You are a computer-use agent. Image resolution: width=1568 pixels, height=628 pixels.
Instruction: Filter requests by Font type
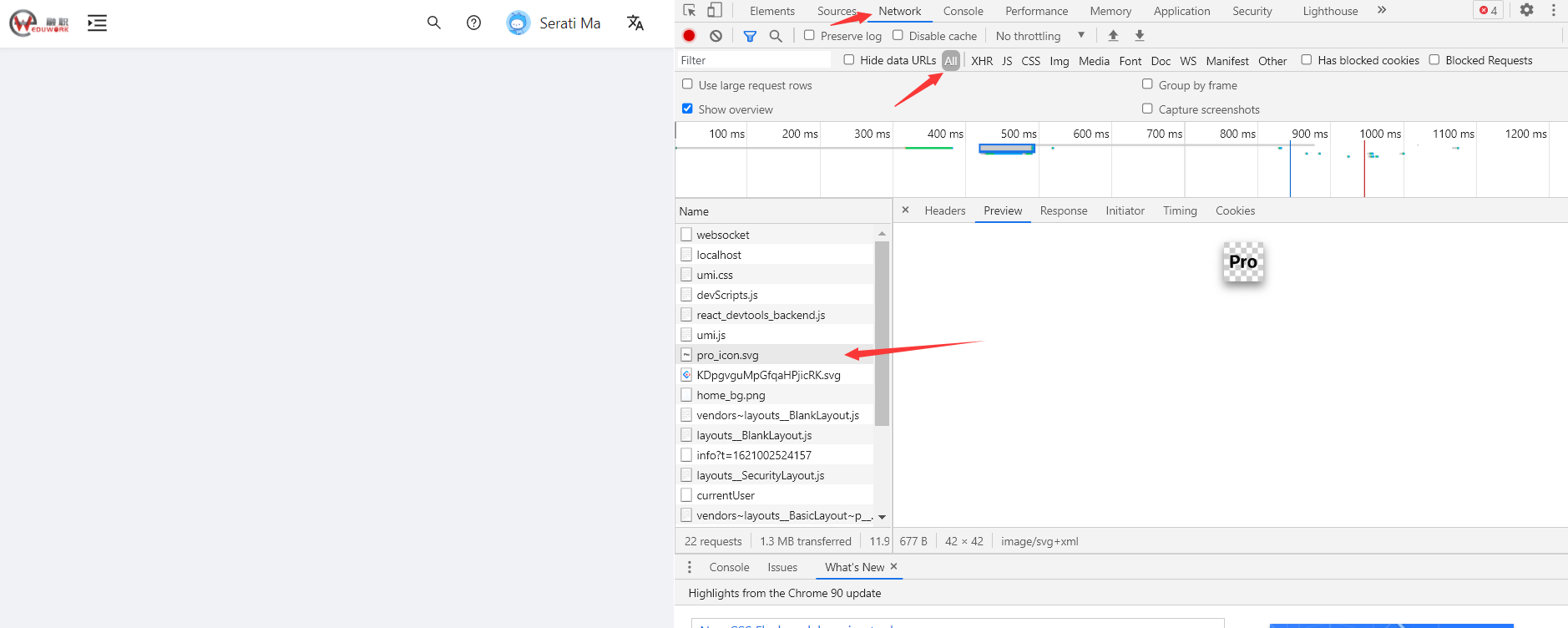tap(1130, 61)
